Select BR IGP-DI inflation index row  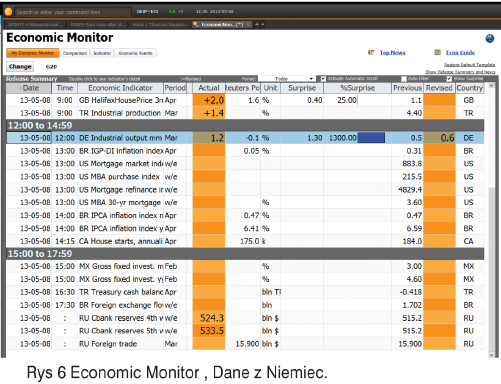click(x=245, y=151)
